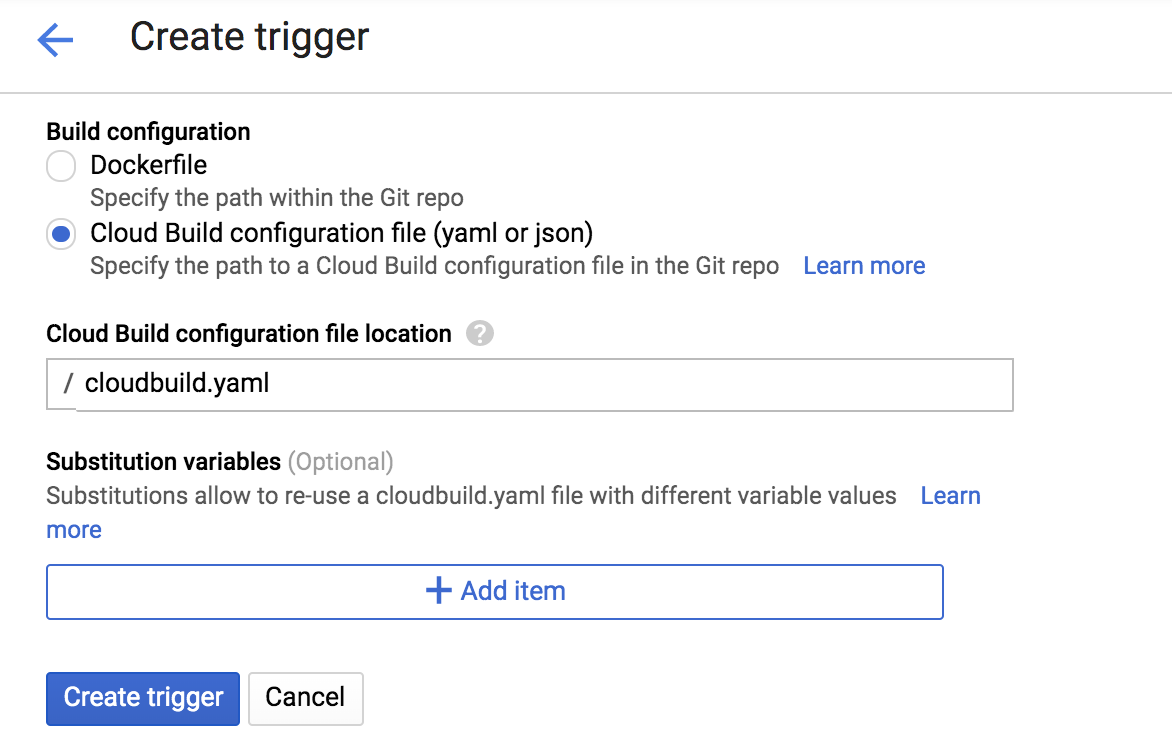
Task: Click the Cloud Build configuration file option label
Action: [341, 233]
